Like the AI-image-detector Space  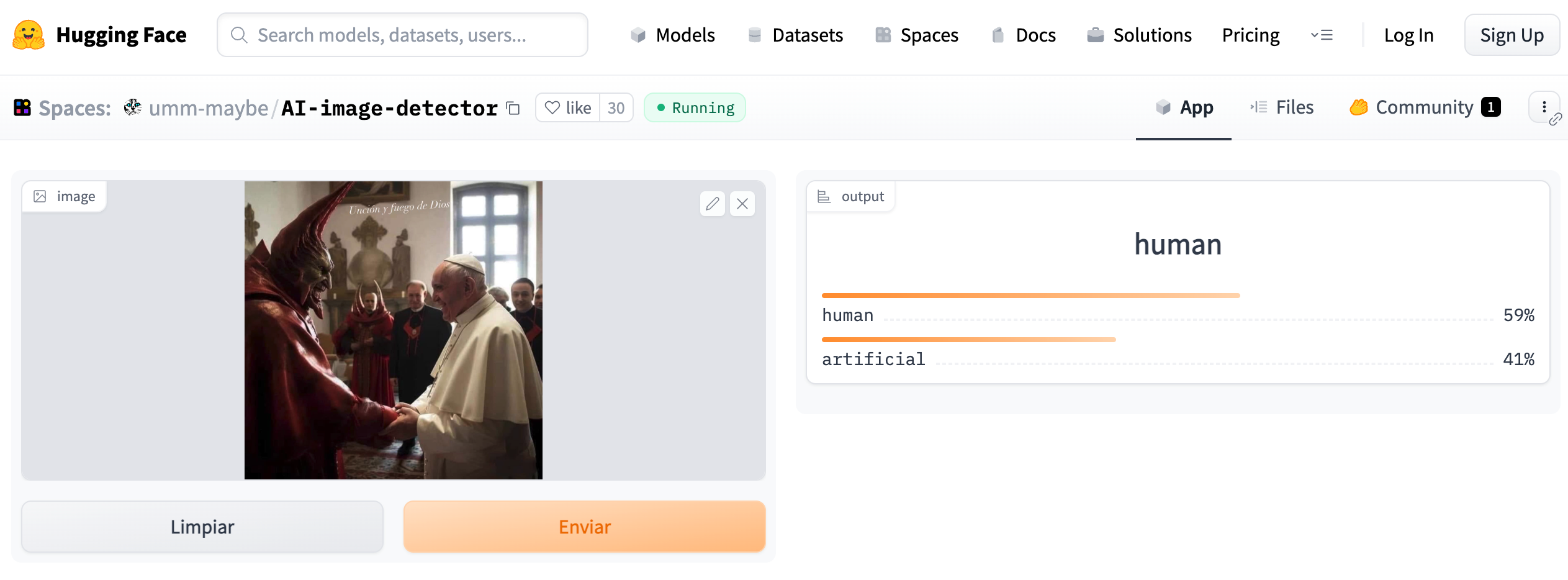[567, 108]
